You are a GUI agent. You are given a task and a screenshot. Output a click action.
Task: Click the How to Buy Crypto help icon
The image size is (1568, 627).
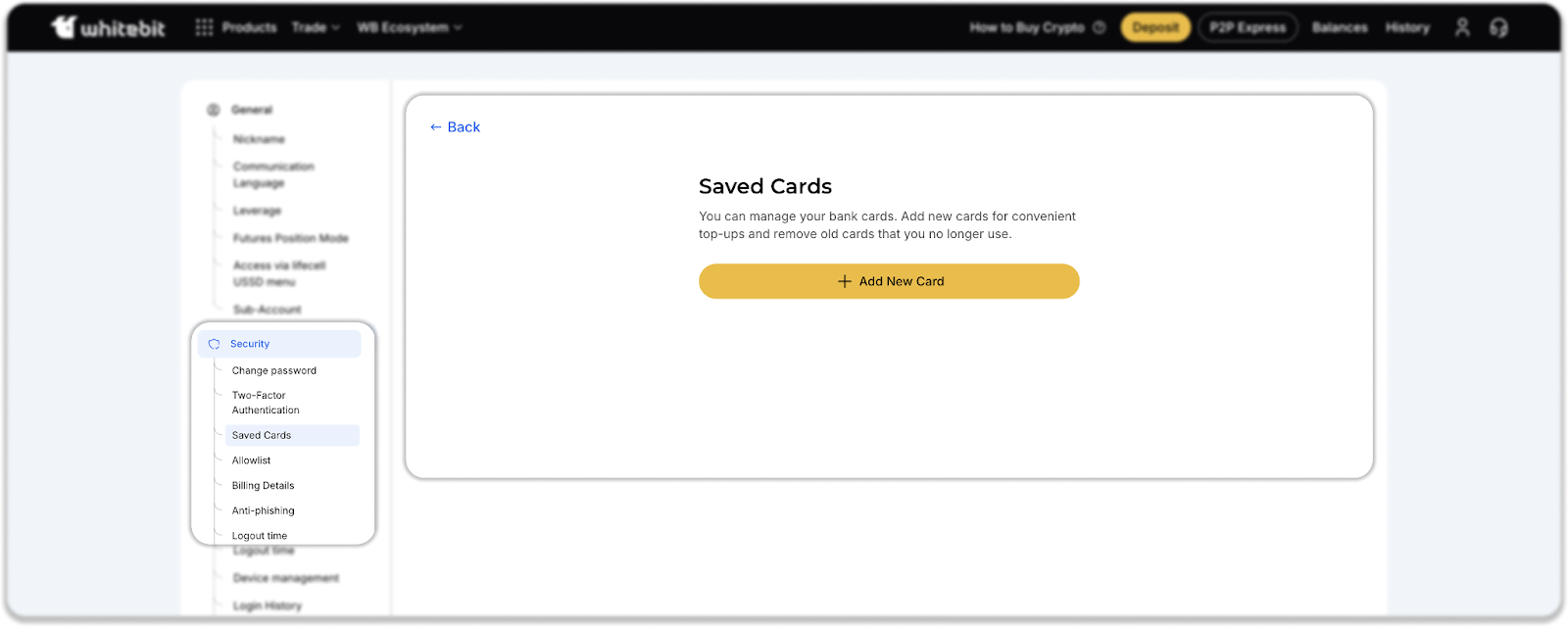tap(1099, 27)
